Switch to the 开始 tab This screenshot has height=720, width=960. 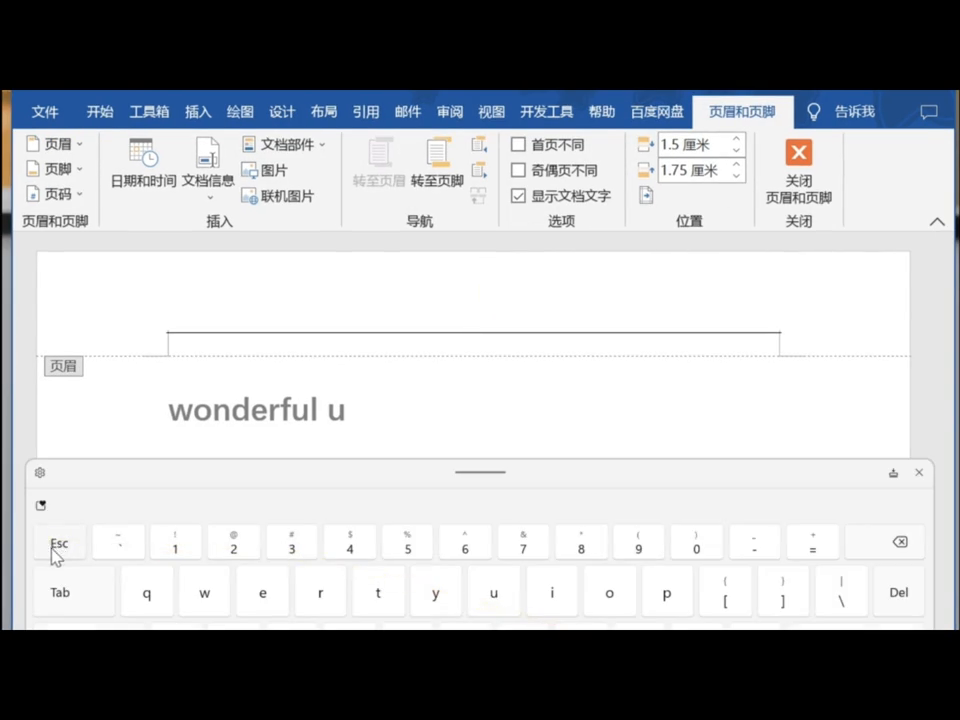point(100,111)
